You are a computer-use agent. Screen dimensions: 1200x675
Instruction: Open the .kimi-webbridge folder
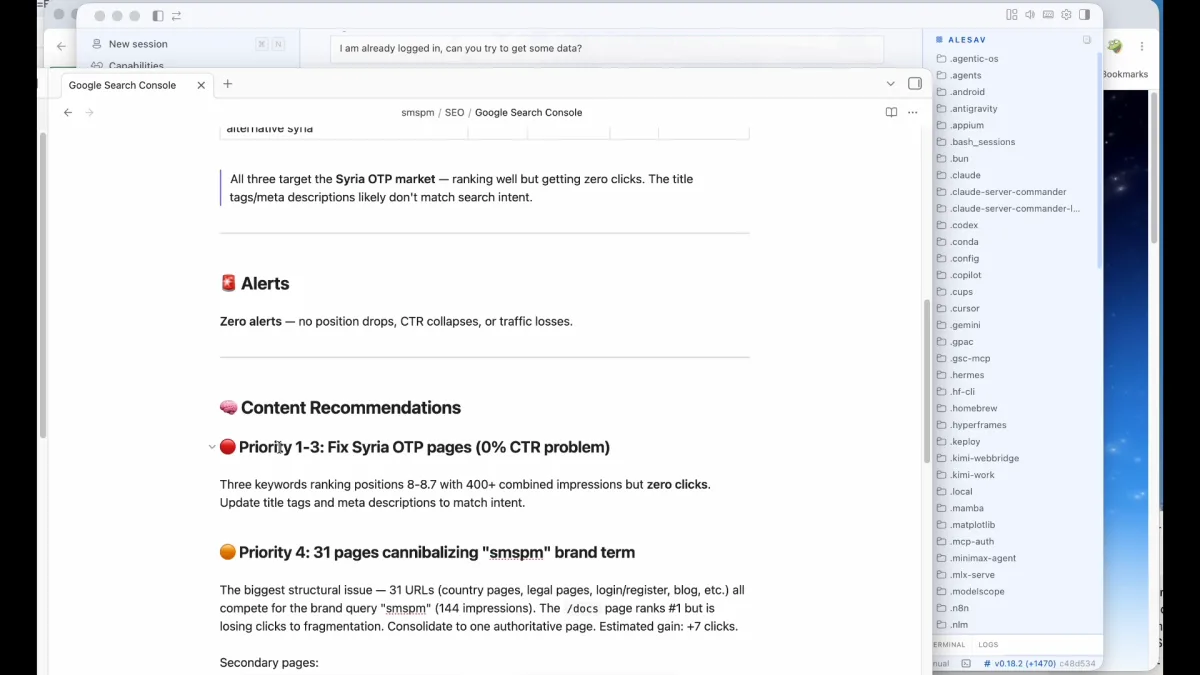(984, 458)
